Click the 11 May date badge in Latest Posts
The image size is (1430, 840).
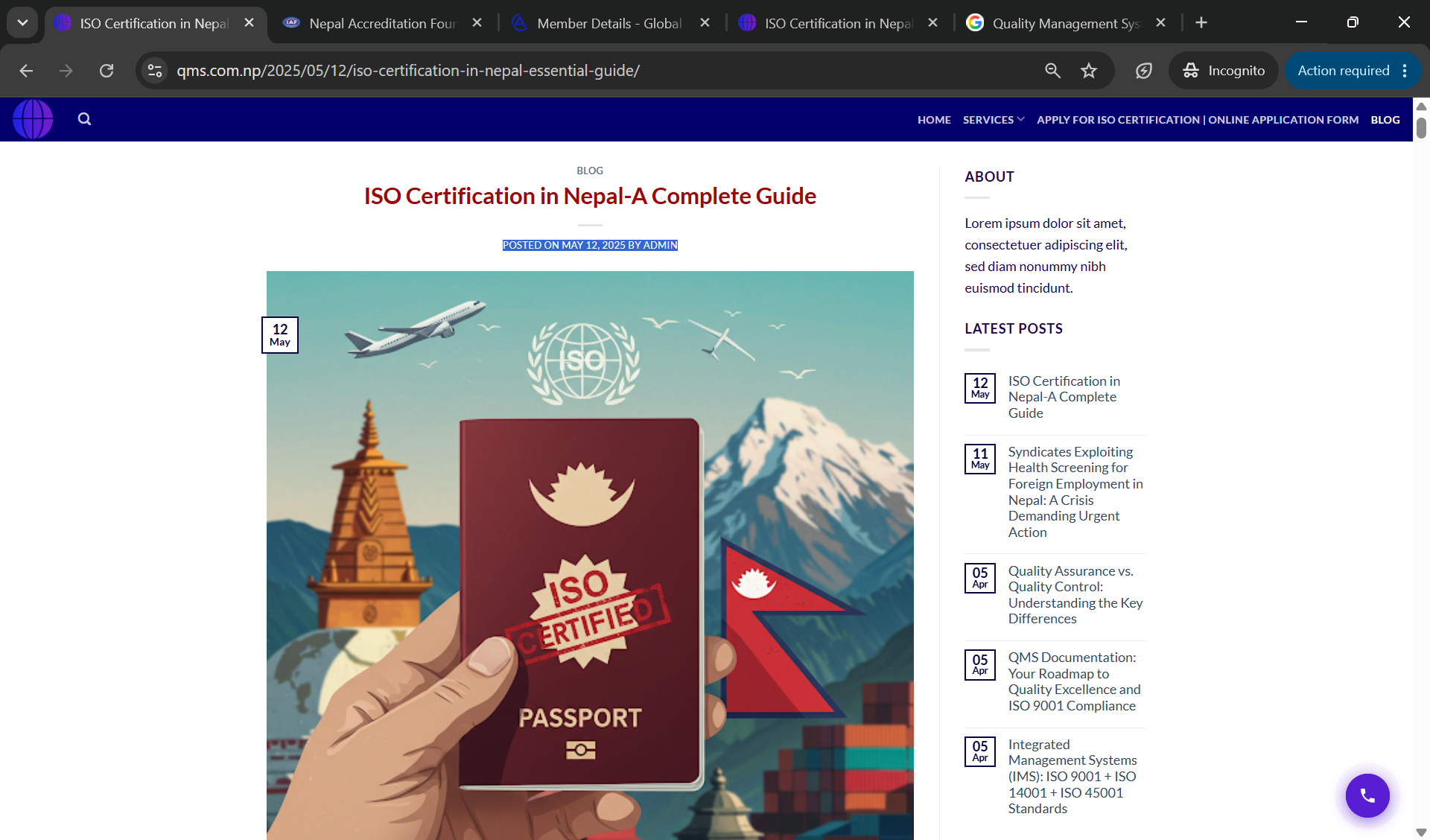click(x=980, y=459)
